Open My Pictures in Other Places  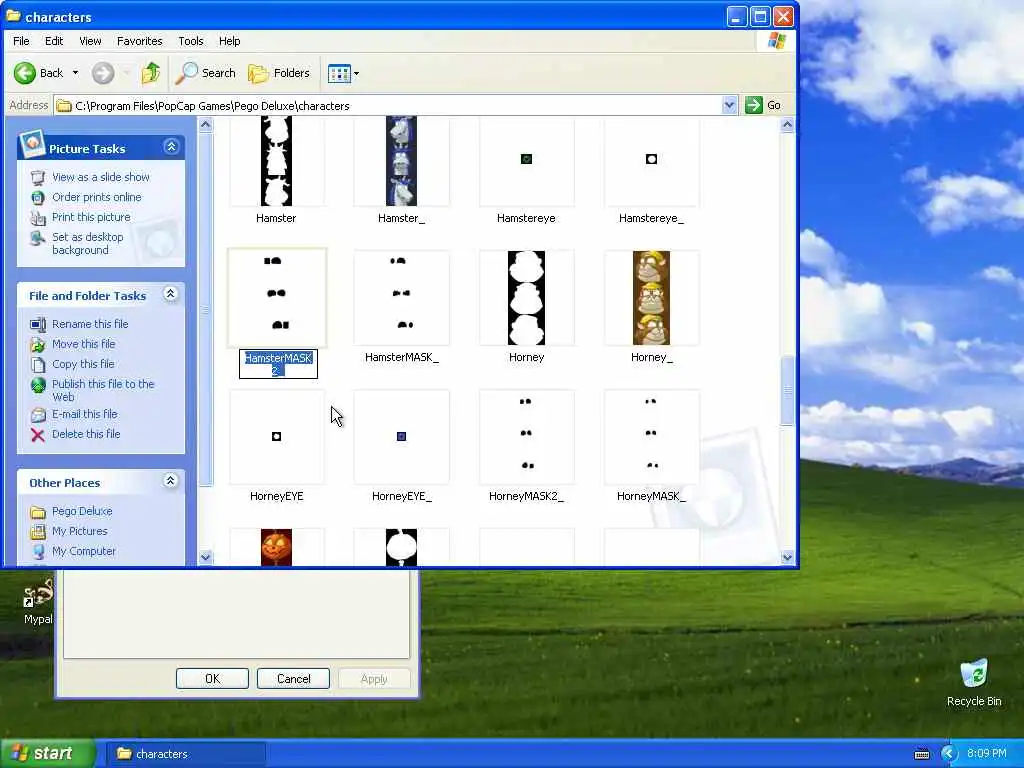coord(80,532)
